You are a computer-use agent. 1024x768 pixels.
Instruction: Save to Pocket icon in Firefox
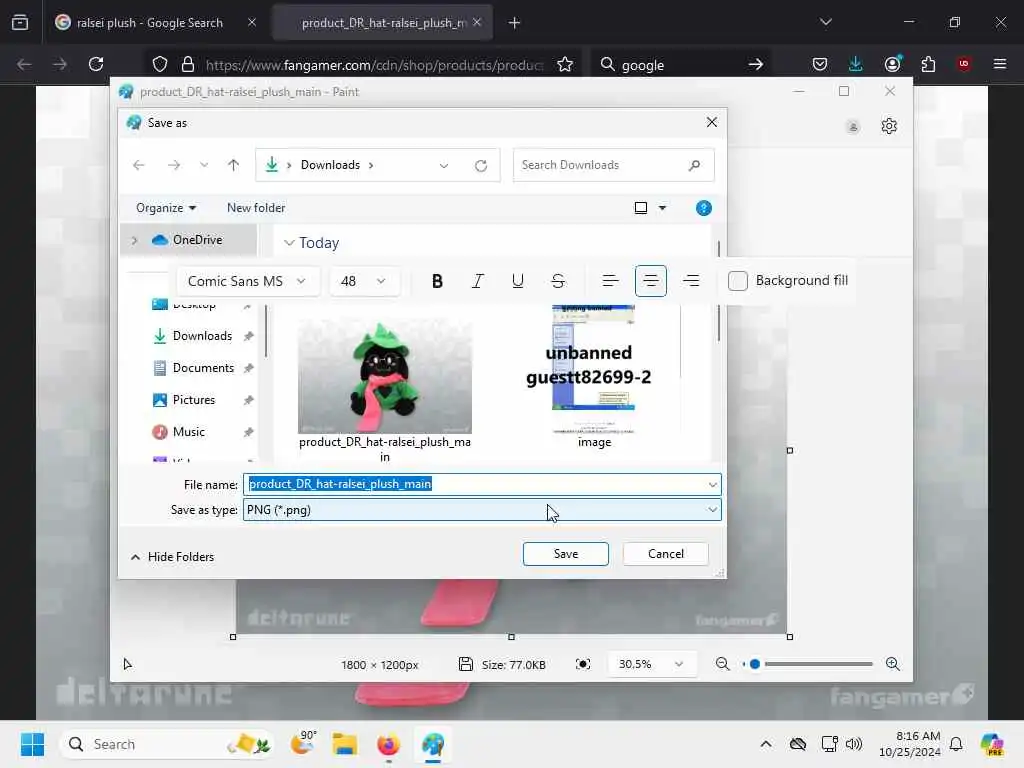[x=820, y=64]
